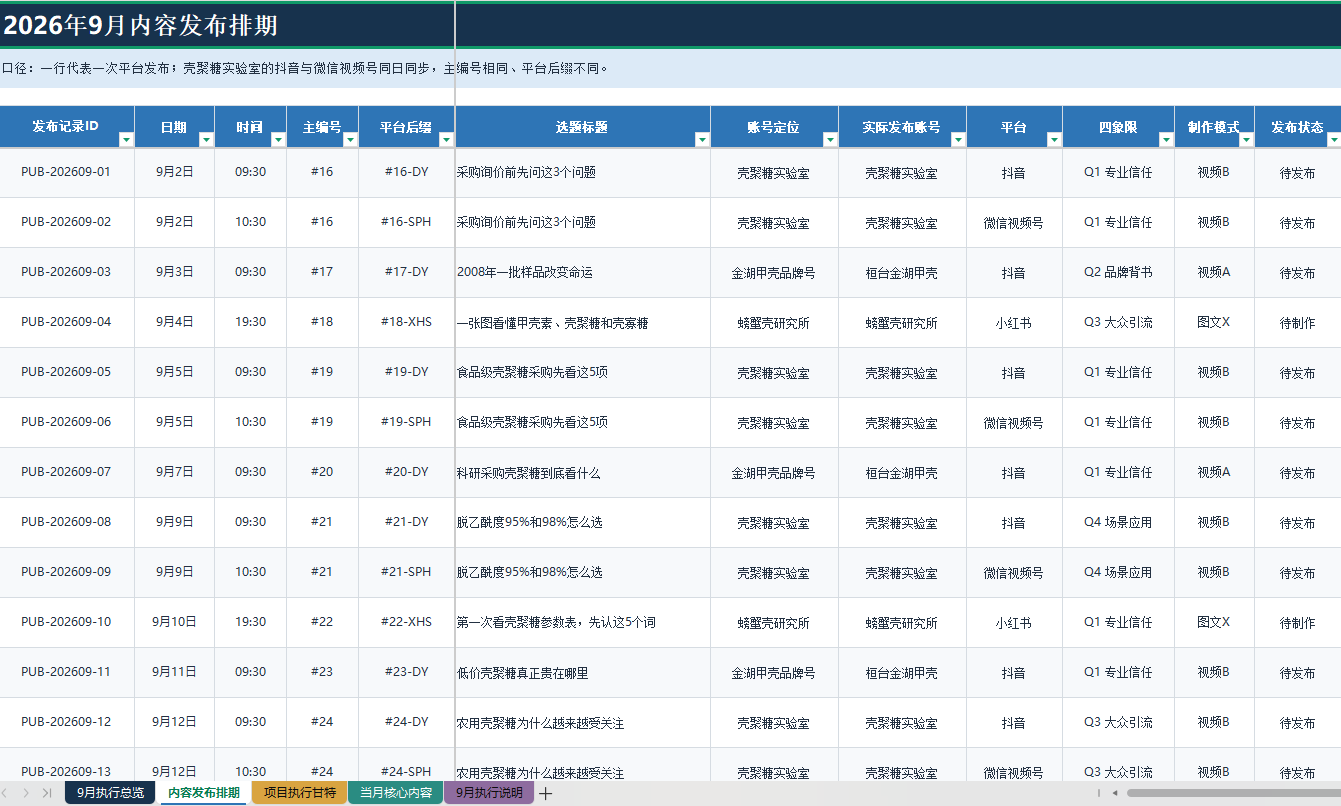Open the 时间 column filter arrow
This screenshot has height=806, width=1341.
pyautogui.click(x=278, y=140)
